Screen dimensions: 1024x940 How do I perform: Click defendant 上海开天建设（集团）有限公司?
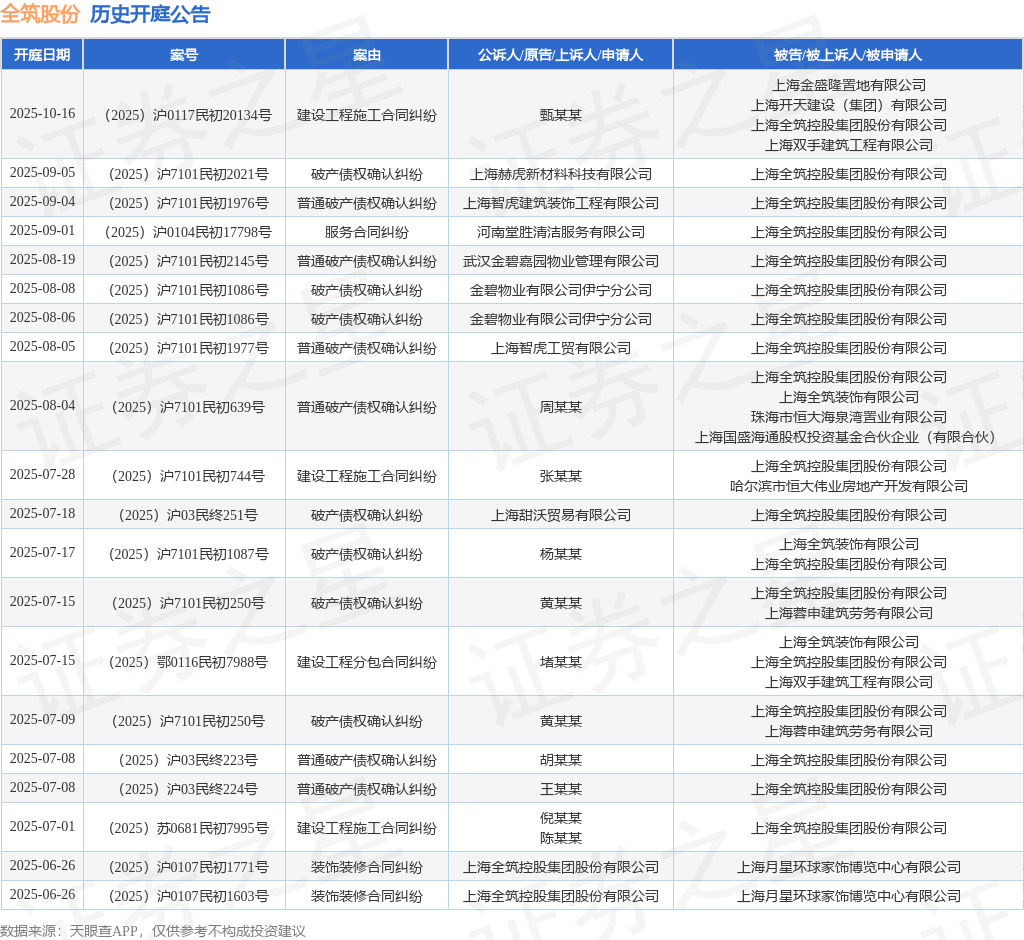click(x=849, y=105)
